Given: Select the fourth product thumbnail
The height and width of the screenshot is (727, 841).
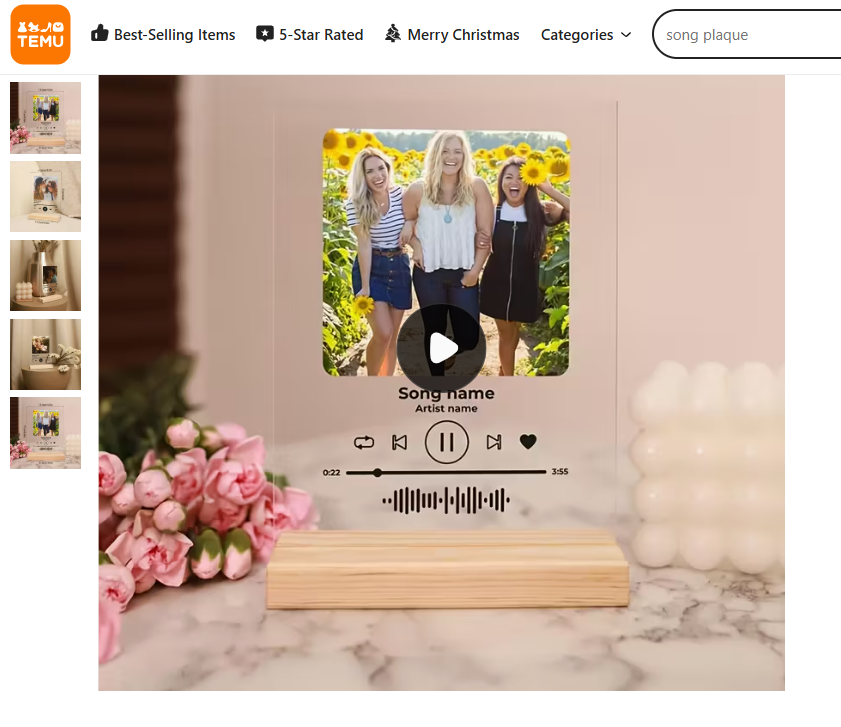Looking at the screenshot, I should tap(46, 354).
